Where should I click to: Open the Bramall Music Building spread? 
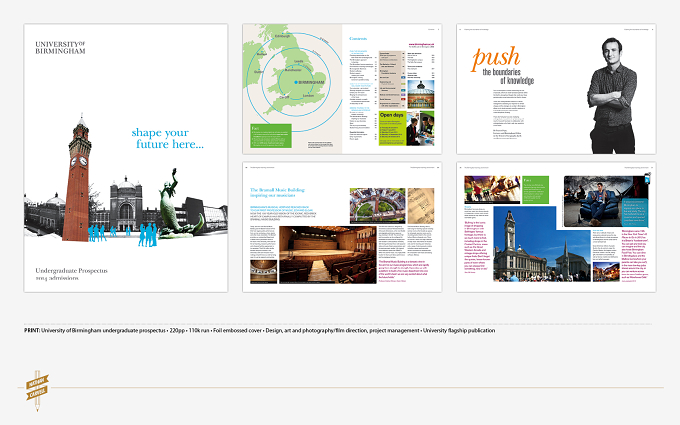click(x=342, y=227)
